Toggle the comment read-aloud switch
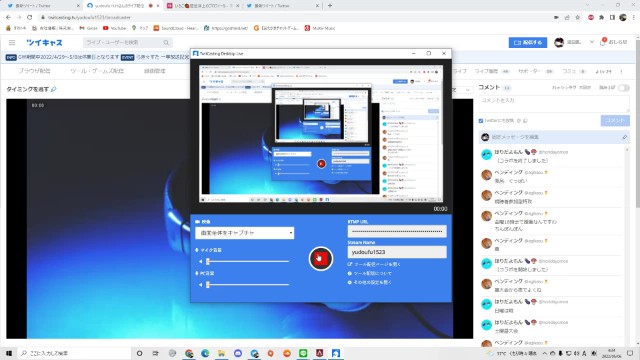Image resolution: width=640 pixels, height=360 pixels. (624, 88)
